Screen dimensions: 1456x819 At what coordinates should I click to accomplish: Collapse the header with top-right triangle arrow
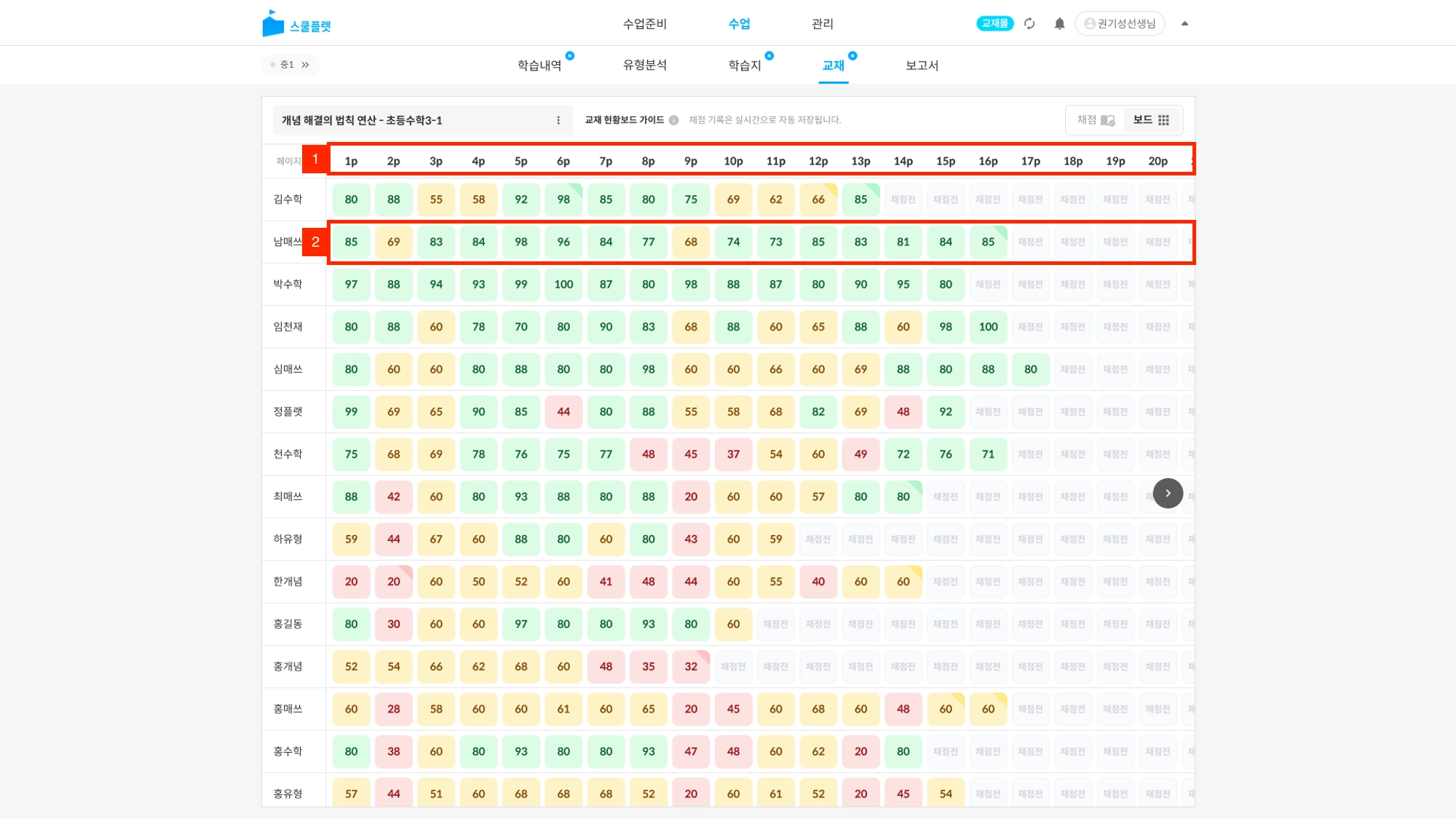coord(1184,23)
